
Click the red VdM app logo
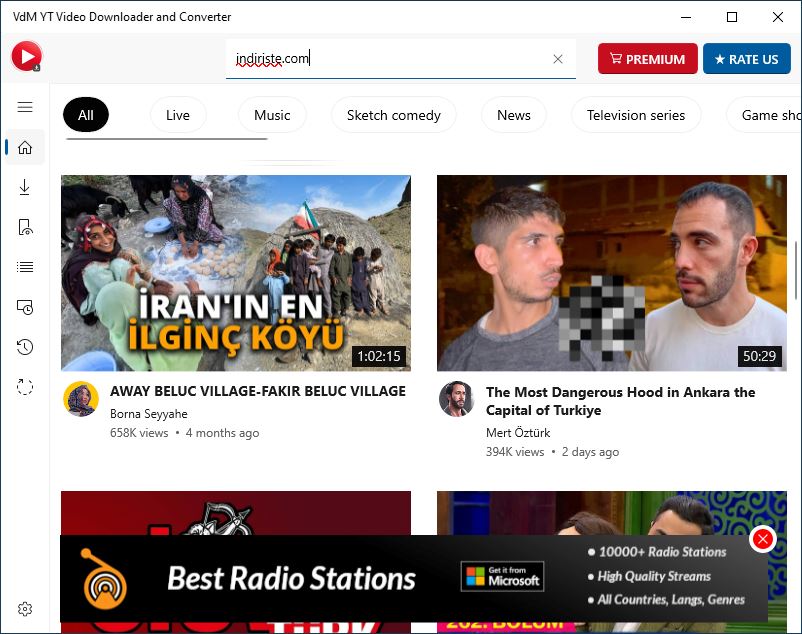click(27, 56)
